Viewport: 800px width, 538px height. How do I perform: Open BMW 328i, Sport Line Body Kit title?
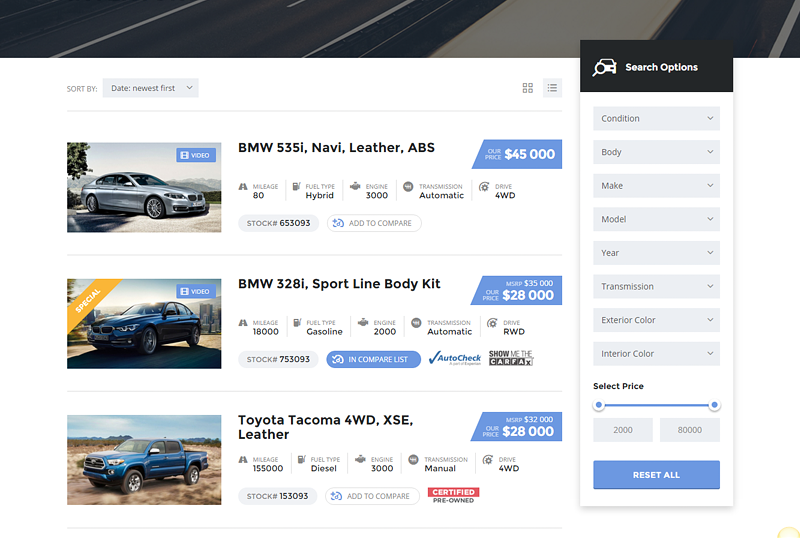tap(339, 284)
